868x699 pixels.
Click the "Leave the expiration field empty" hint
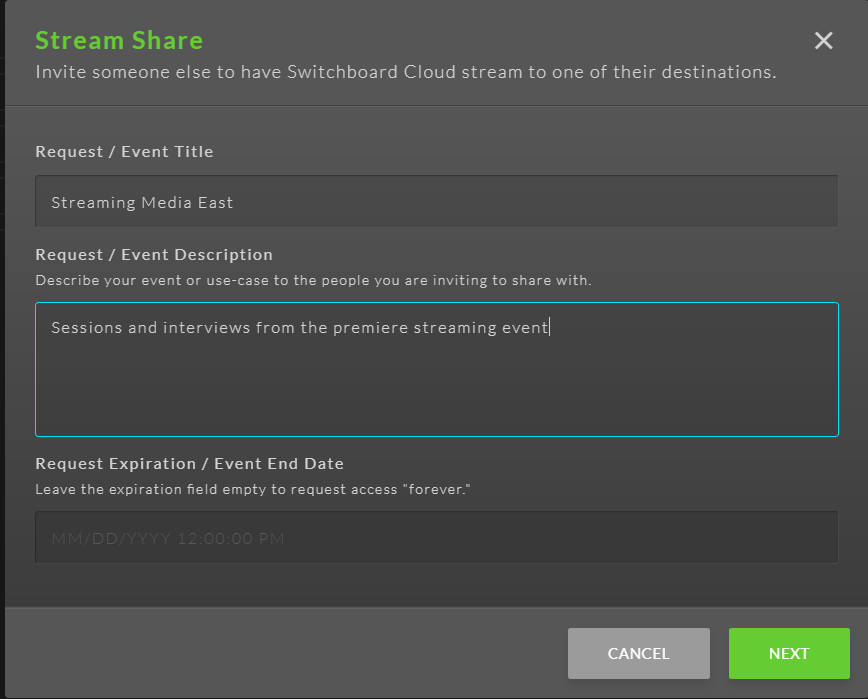pos(252,489)
